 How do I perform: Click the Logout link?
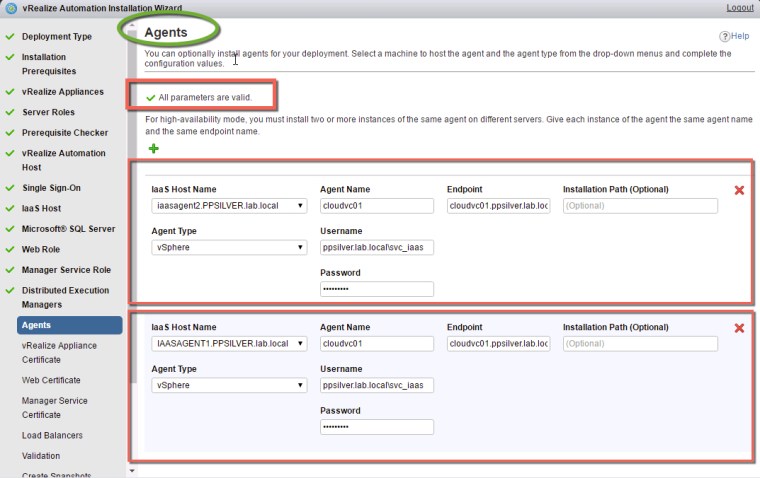pos(740,7)
